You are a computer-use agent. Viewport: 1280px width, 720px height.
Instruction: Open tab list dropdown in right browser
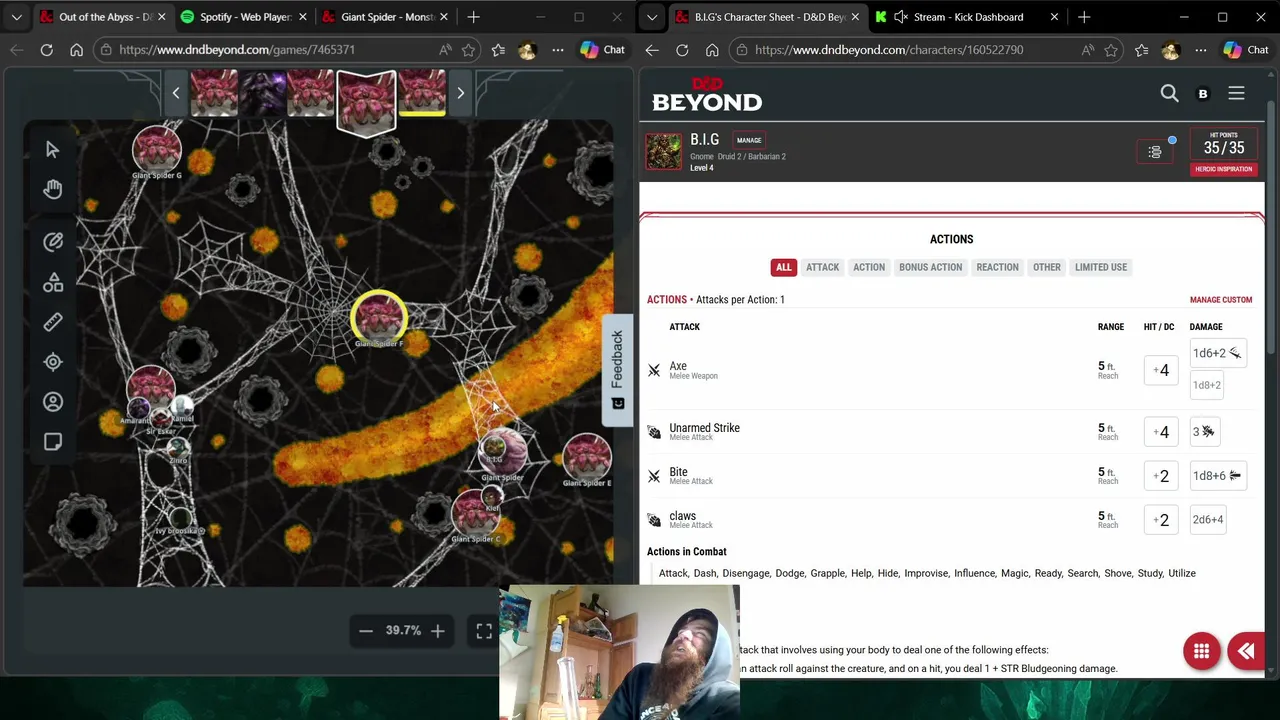tap(652, 17)
